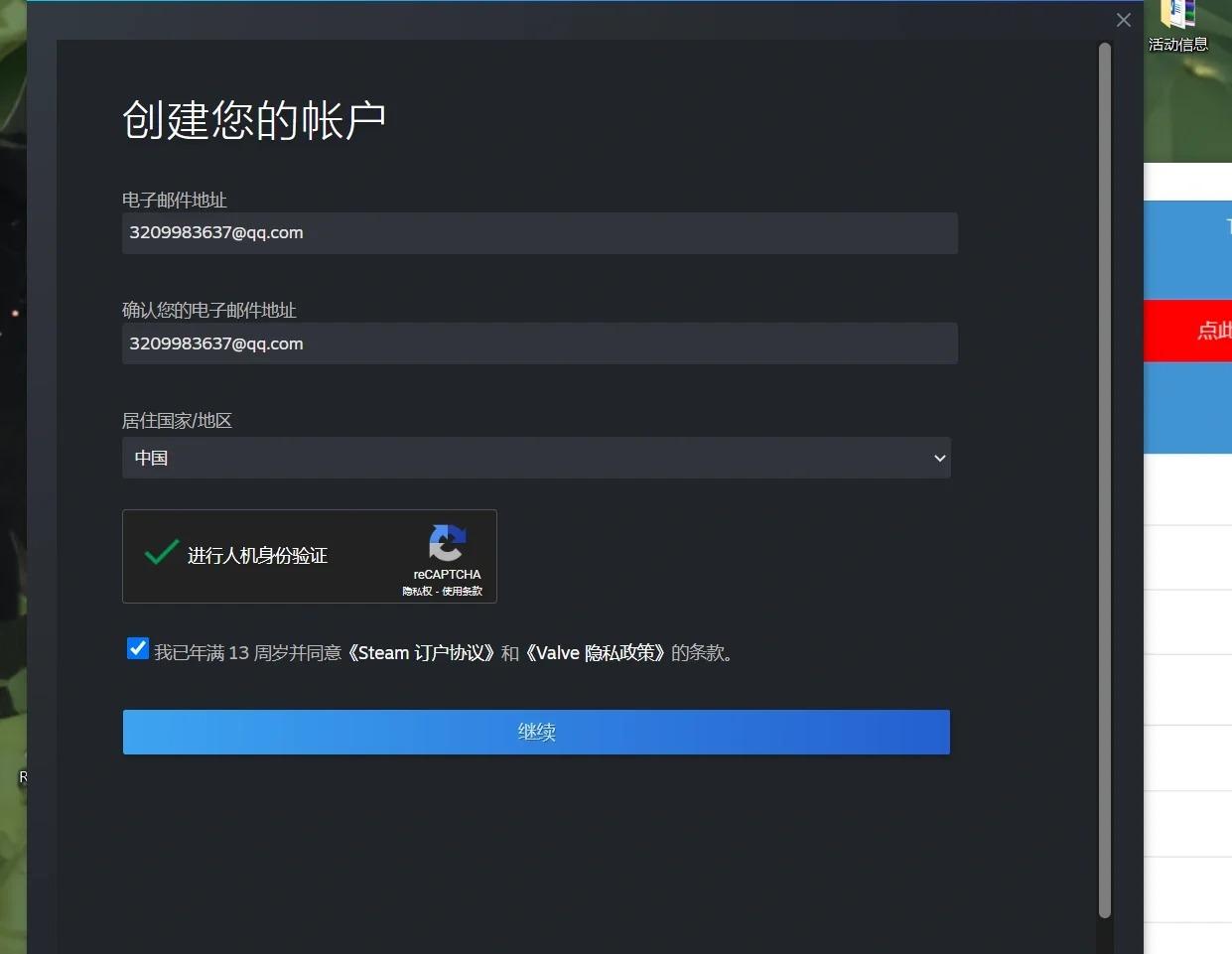Click the reCAPTCHA 隐私权 link

[x=416, y=590]
